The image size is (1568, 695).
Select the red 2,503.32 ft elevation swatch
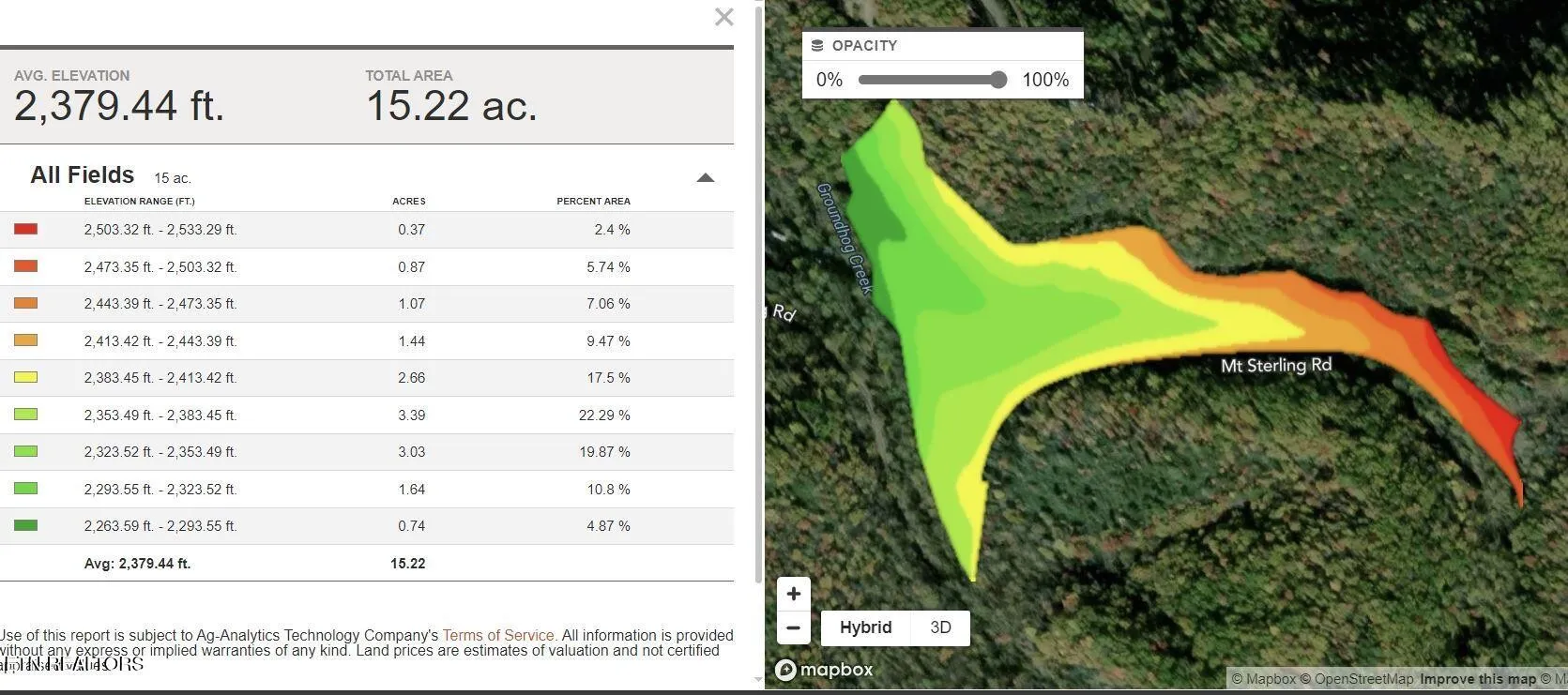point(26,229)
